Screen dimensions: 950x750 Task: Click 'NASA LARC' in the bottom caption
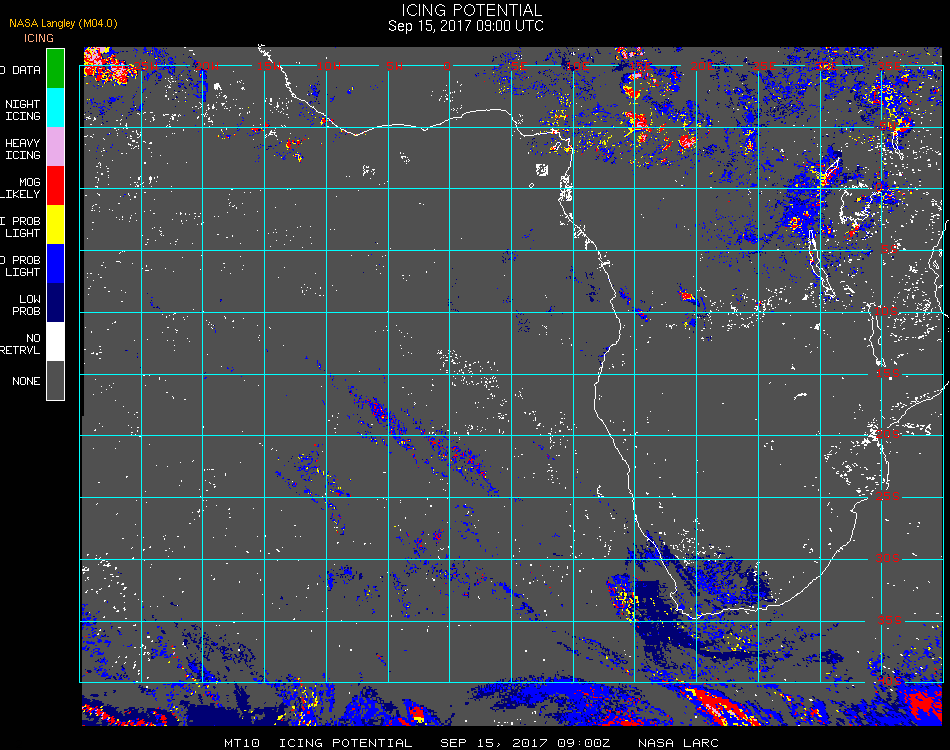(x=678, y=743)
